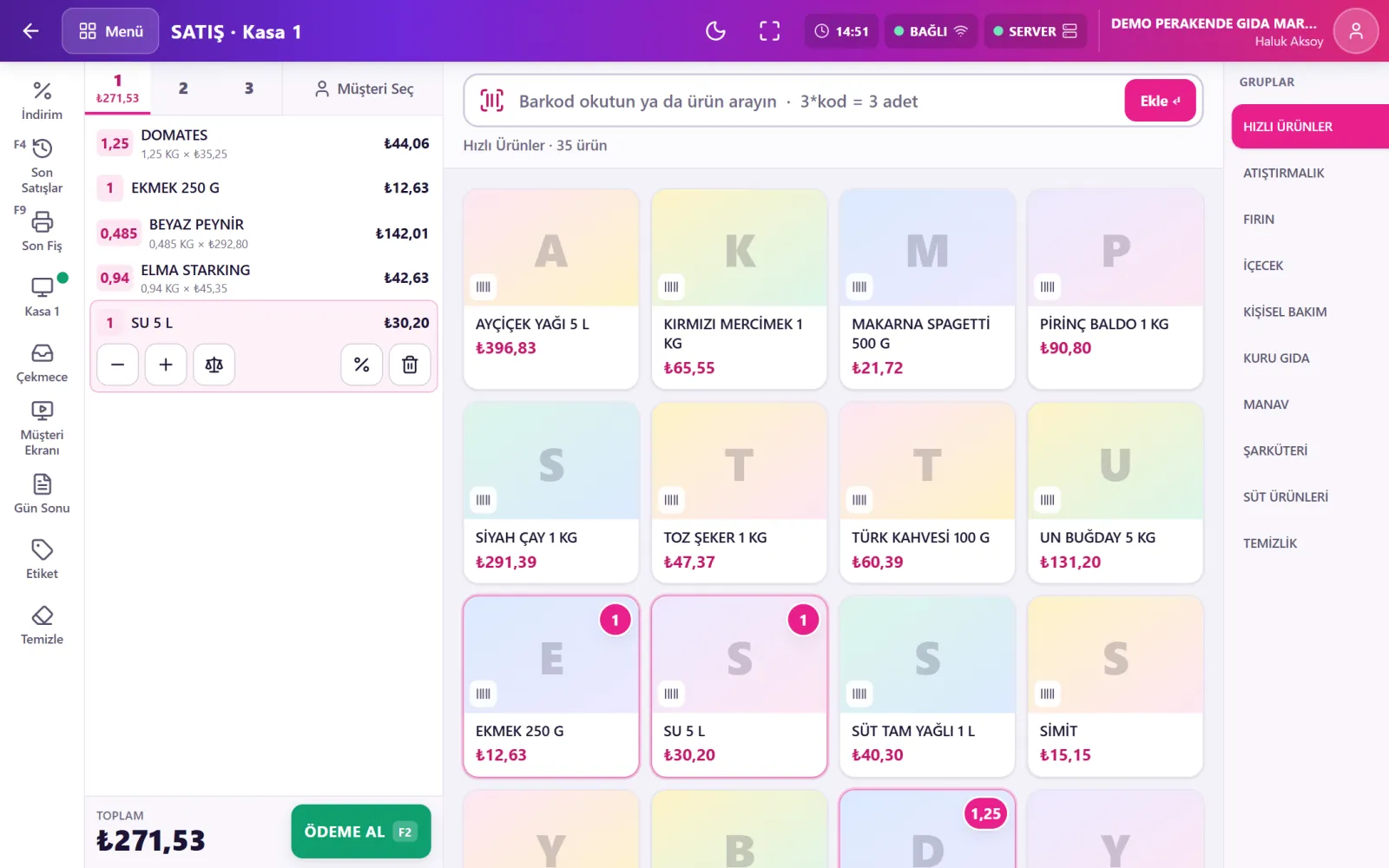Open the user profile avatar

point(1355,31)
